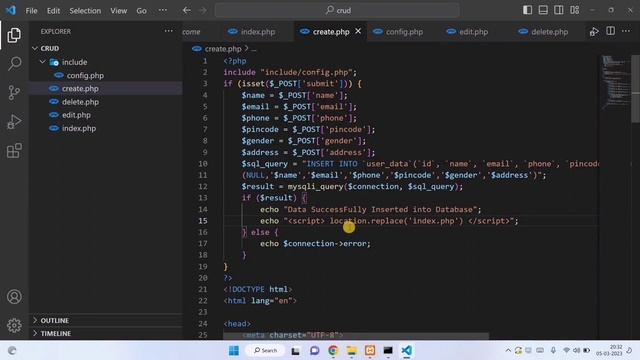Open the hidden menus ellipsis in menu bar
Viewport: 640px width, 360px height.
click(x=162, y=10)
